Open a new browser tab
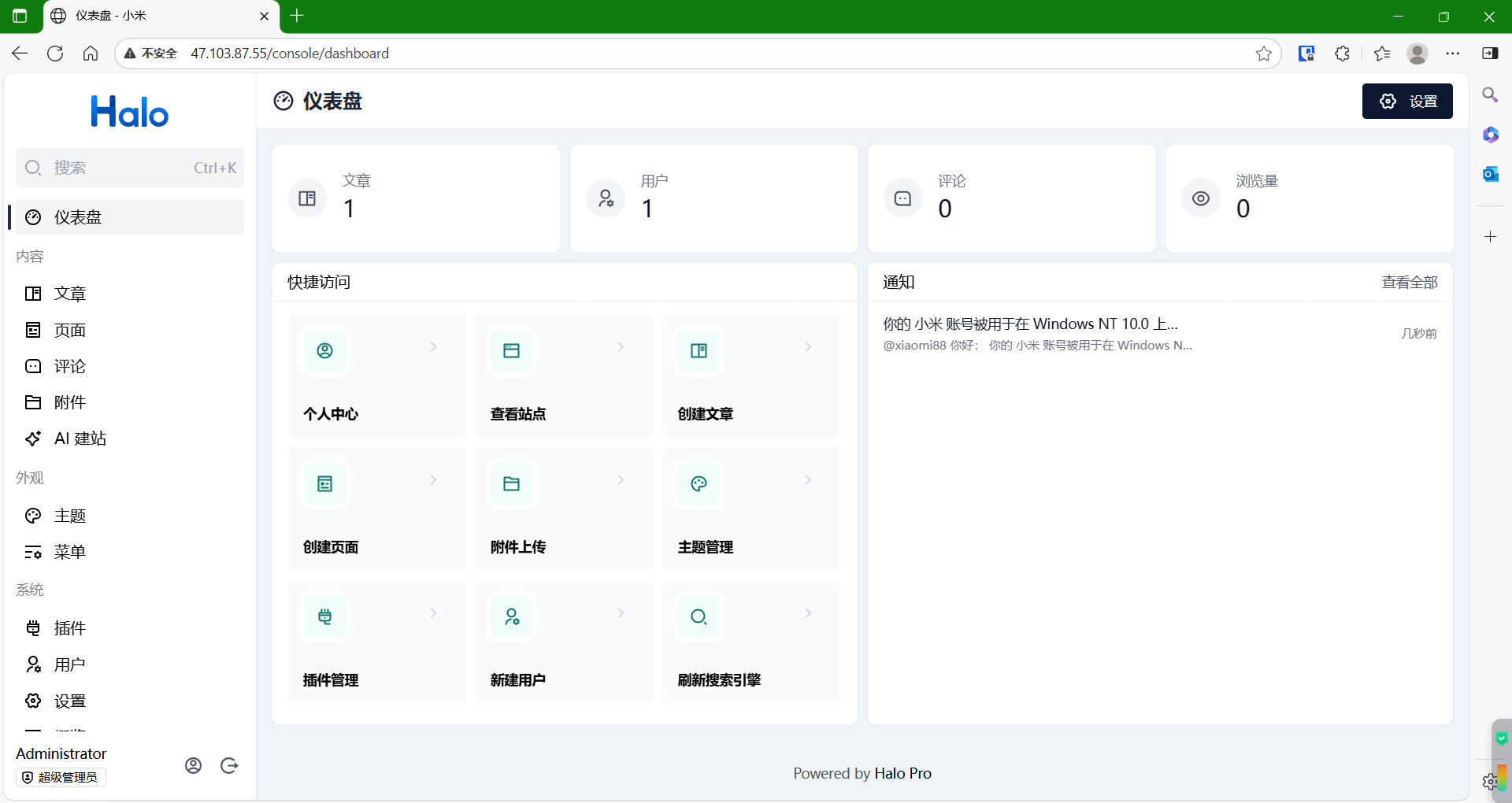This screenshot has height=803, width=1512. (297, 16)
